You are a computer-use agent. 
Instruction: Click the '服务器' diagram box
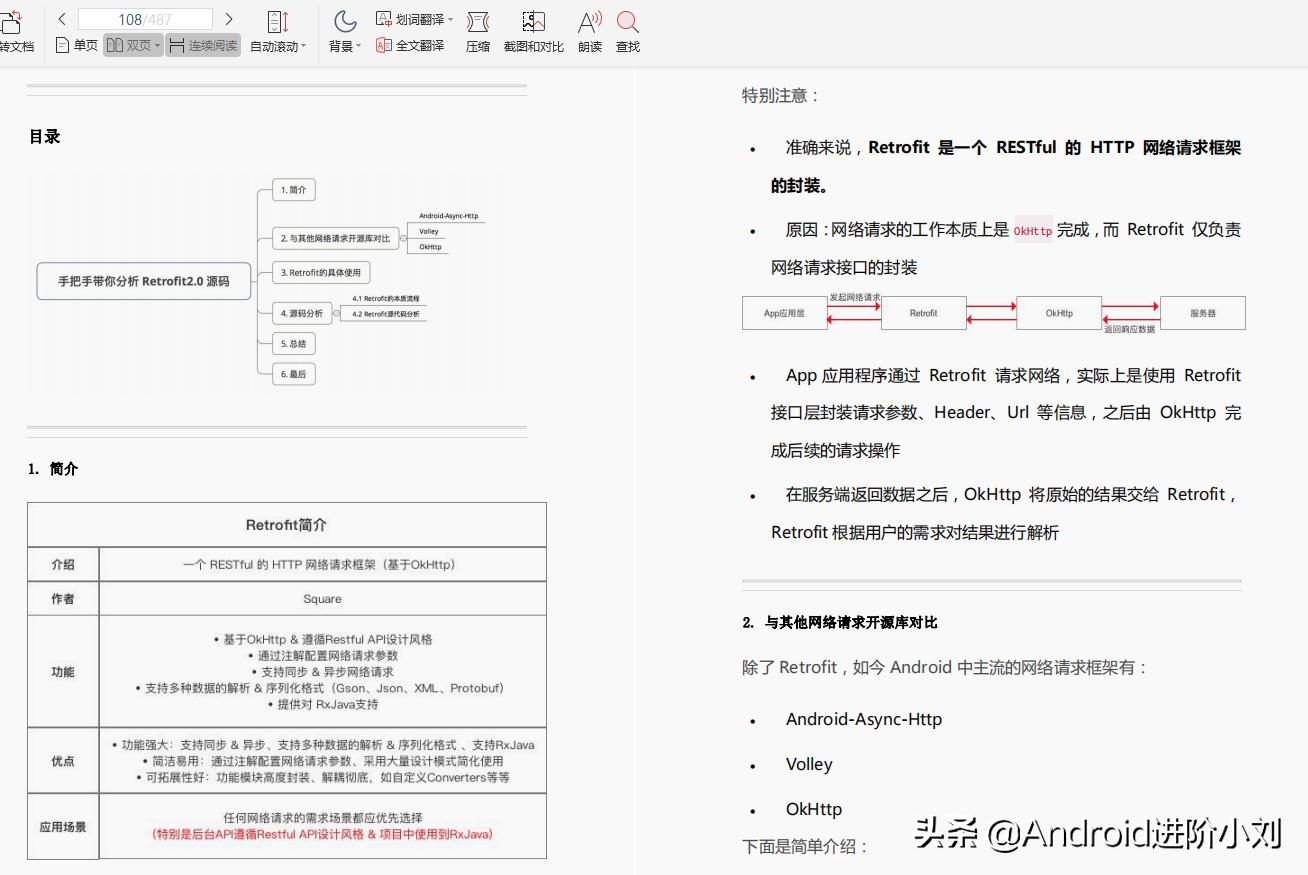click(1203, 313)
